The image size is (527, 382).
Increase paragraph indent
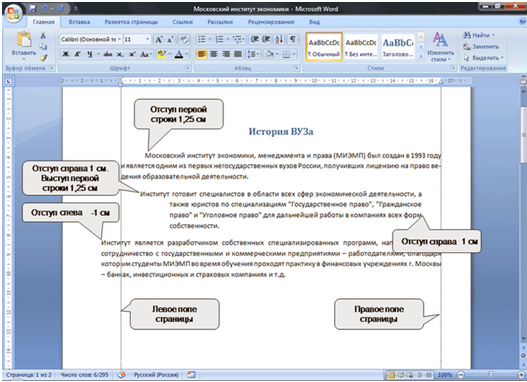(x=266, y=40)
